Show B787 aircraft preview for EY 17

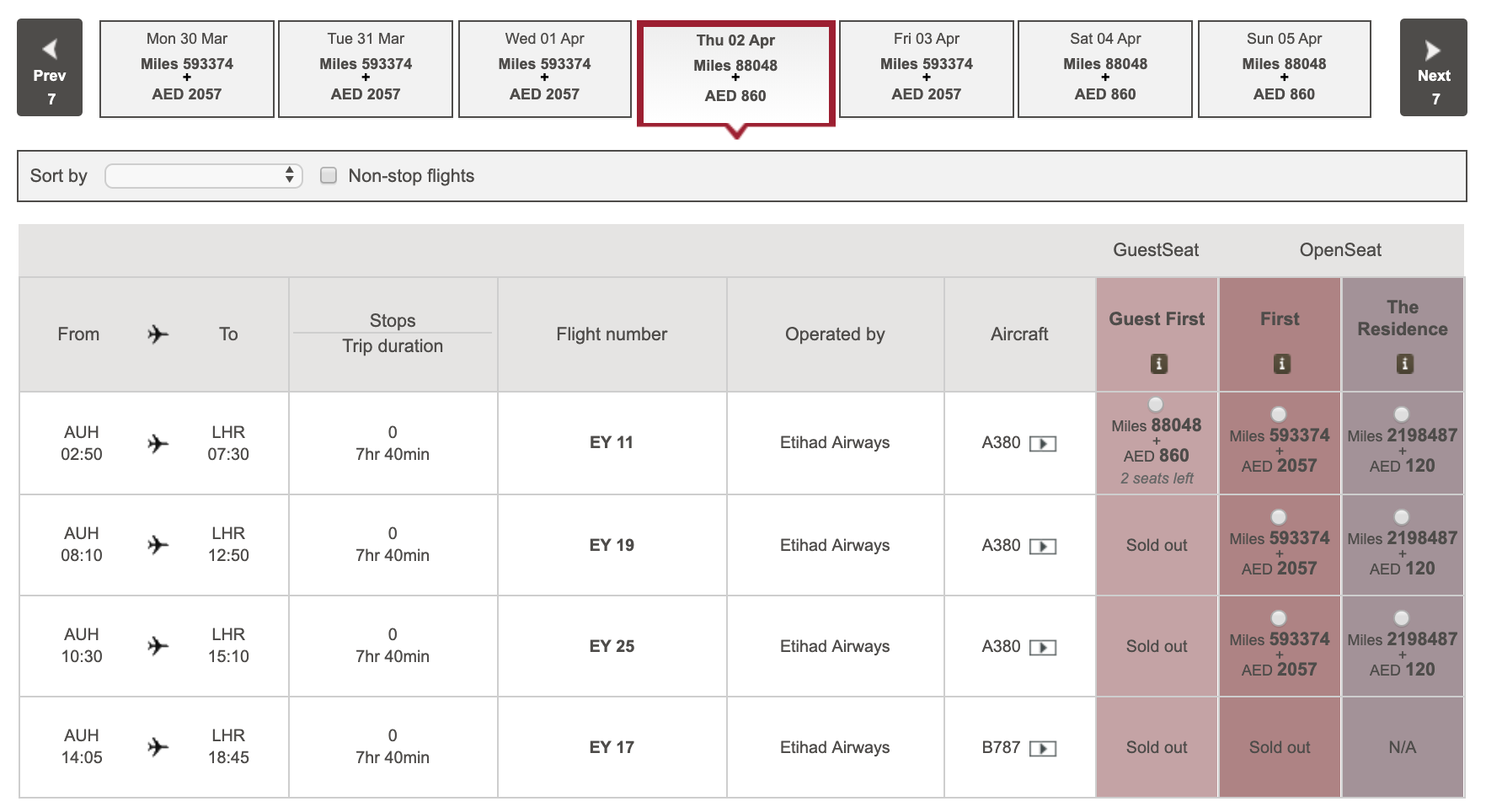1043,749
